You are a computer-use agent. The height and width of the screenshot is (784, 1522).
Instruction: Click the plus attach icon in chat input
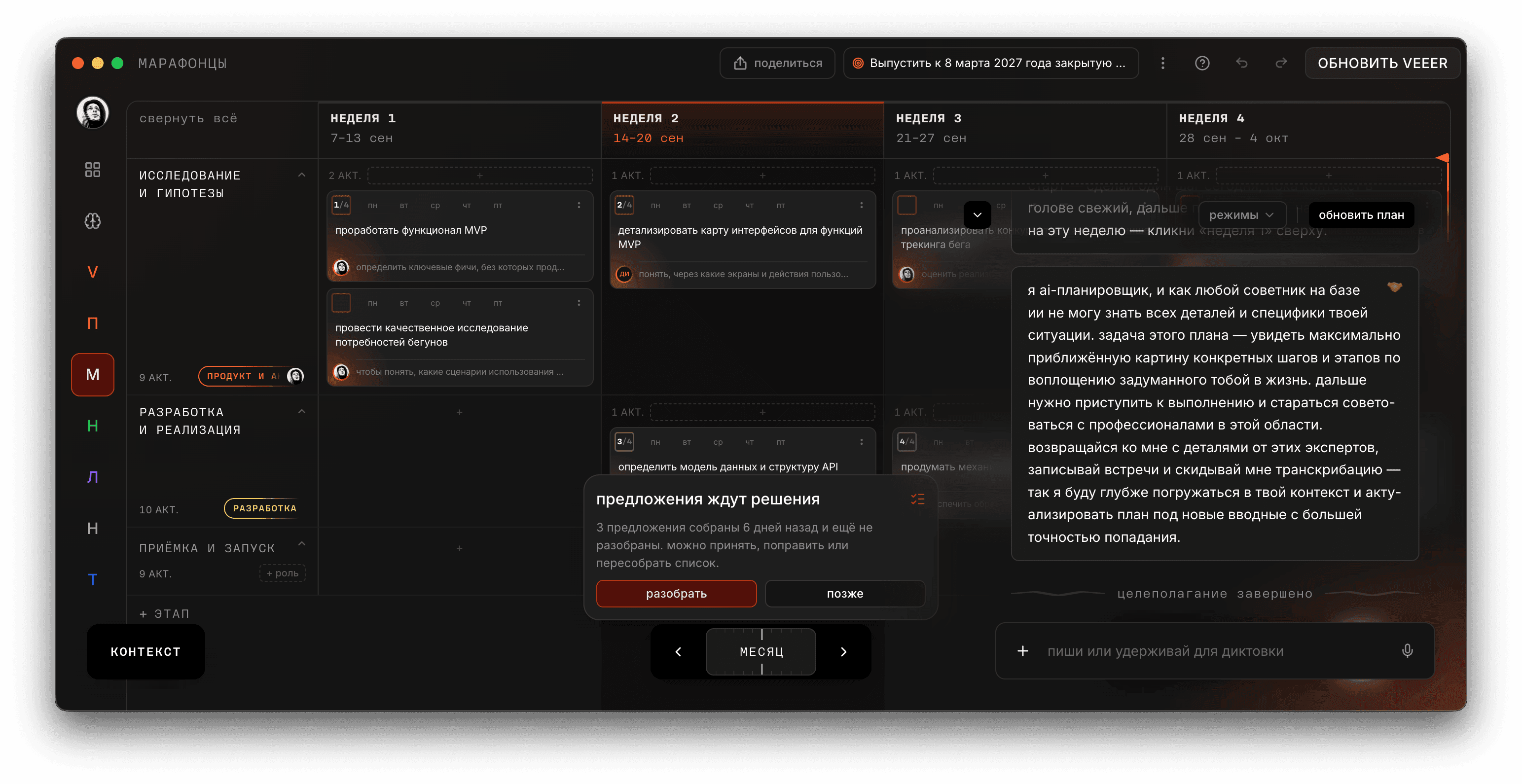(1023, 651)
